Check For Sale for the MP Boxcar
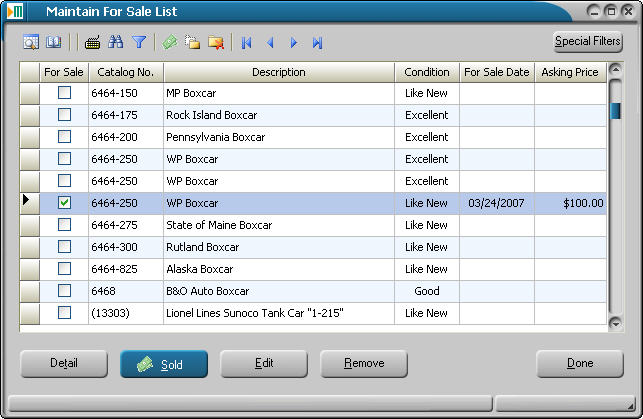 [x=64, y=93]
